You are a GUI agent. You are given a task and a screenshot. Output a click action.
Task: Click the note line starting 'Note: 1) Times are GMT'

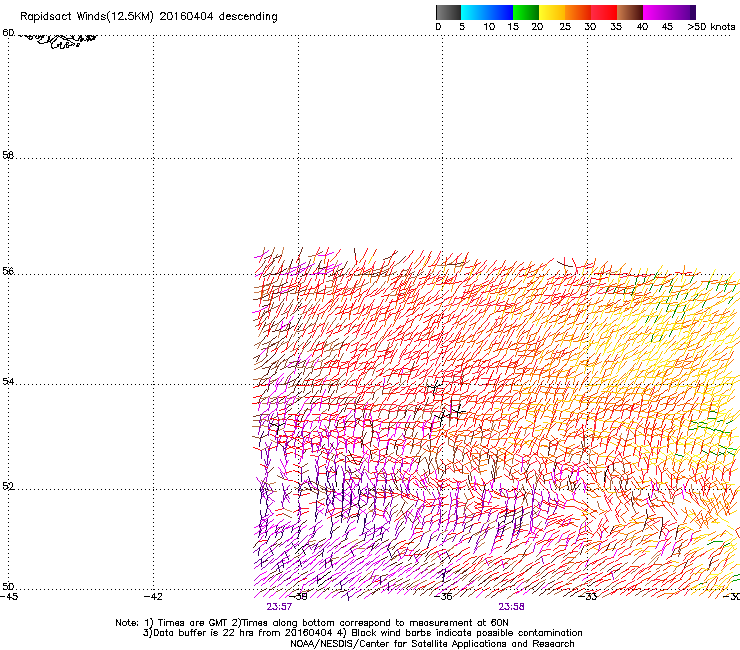click(312, 623)
